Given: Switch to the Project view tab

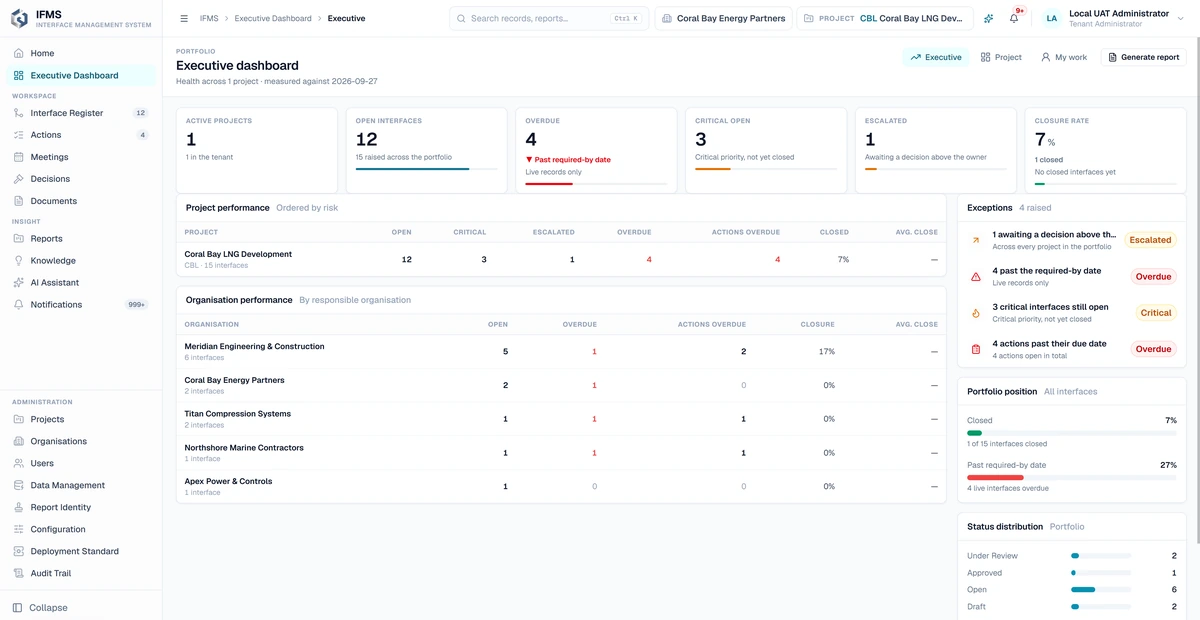Looking at the screenshot, I should tap(1001, 57).
